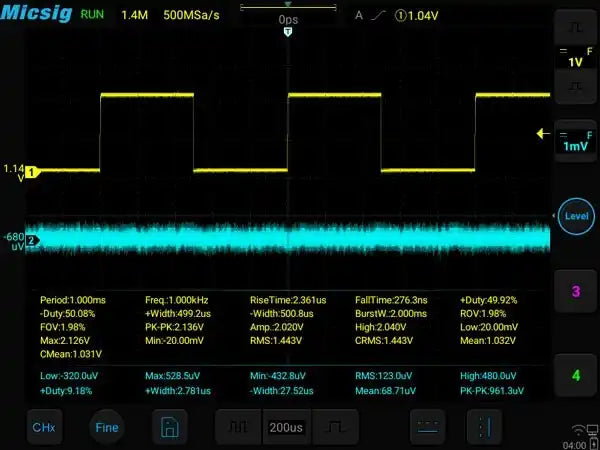This screenshot has height=450, width=600.
Task: Click the RUN status indicator
Action: (x=91, y=16)
